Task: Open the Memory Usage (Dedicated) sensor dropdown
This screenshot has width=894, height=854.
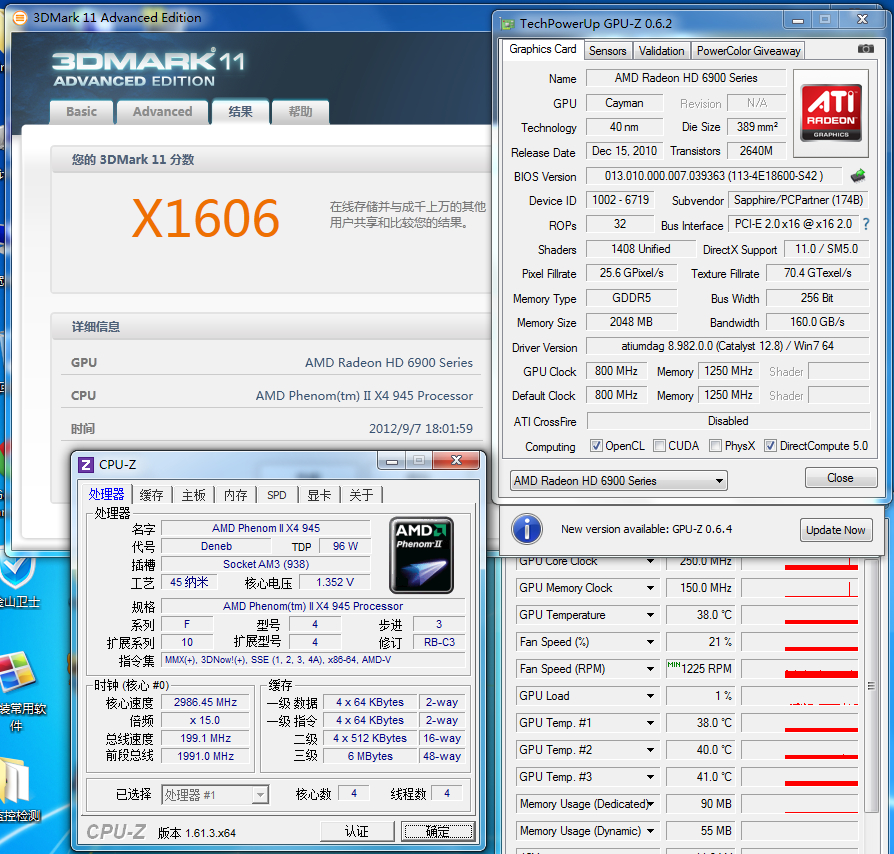Action: (650, 804)
